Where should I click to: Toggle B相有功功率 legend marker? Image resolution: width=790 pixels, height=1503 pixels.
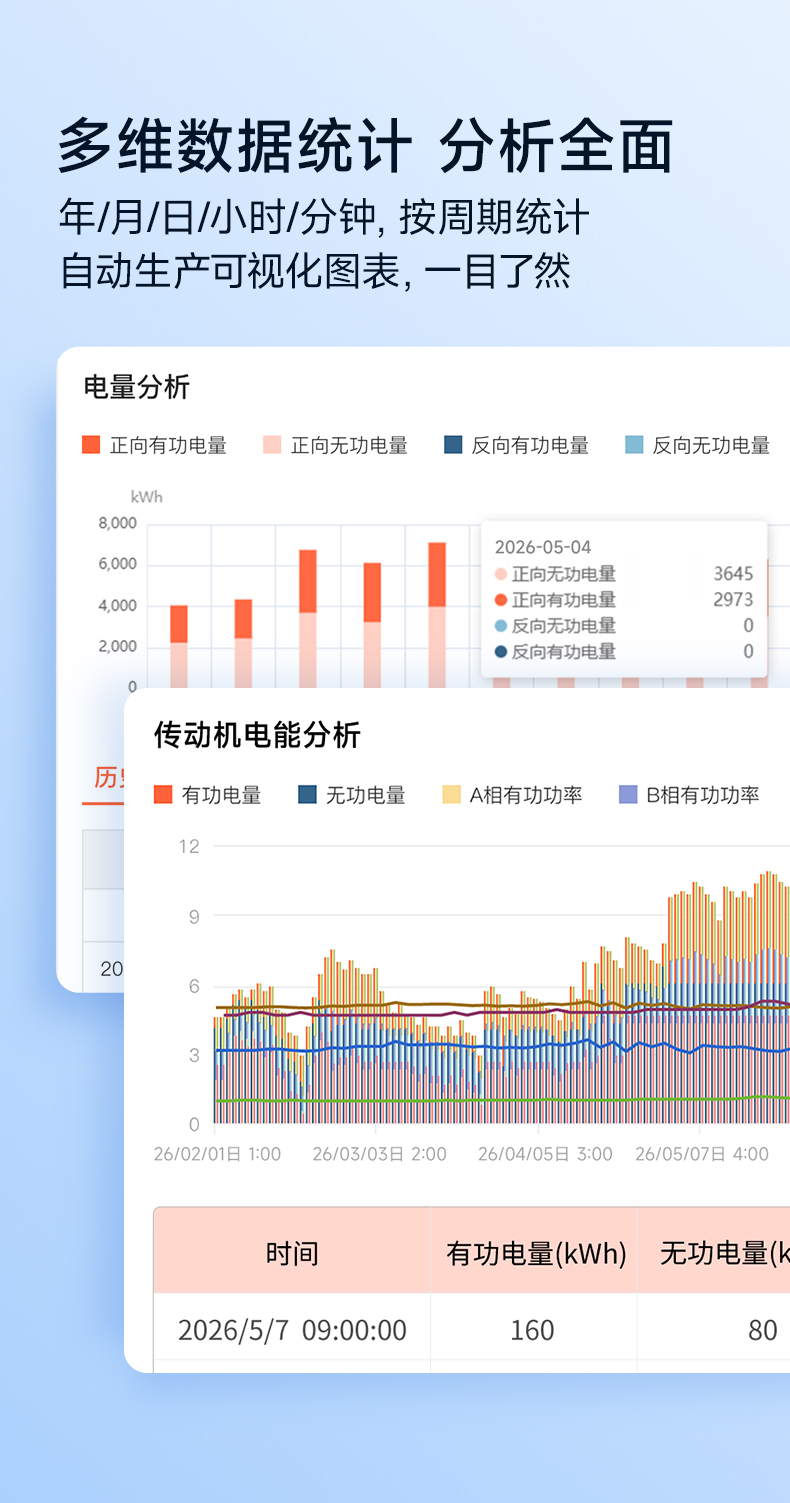click(x=628, y=795)
